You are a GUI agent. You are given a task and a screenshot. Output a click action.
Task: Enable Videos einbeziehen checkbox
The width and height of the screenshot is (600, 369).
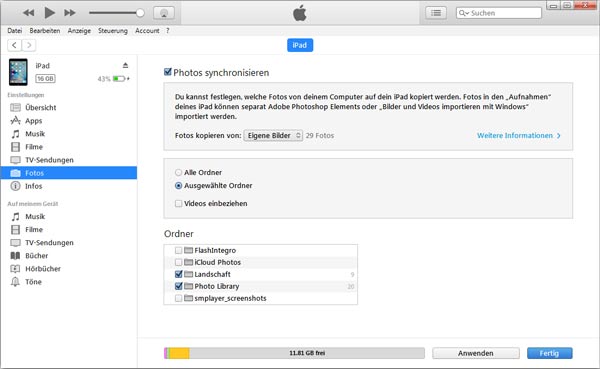click(x=178, y=204)
